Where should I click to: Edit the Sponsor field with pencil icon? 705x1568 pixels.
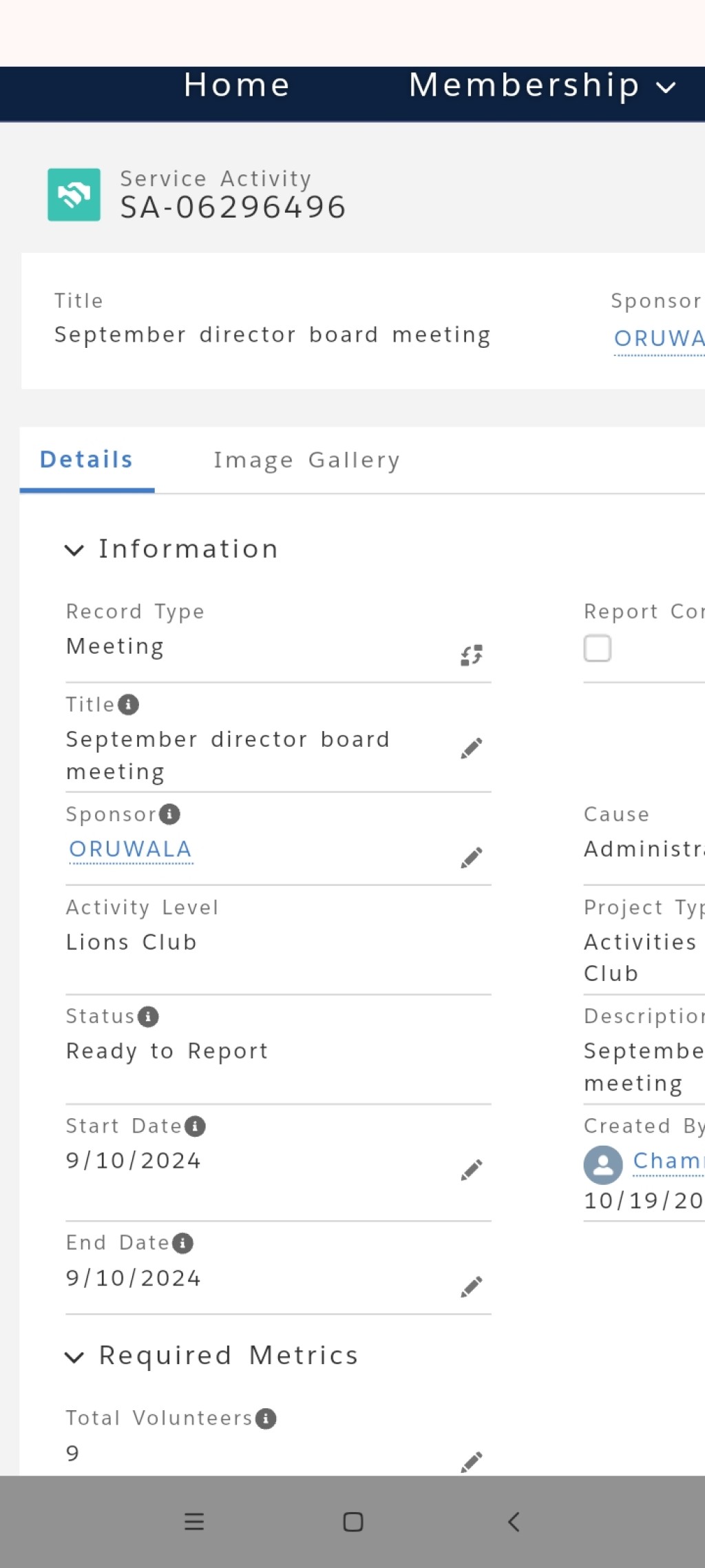[472, 858]
